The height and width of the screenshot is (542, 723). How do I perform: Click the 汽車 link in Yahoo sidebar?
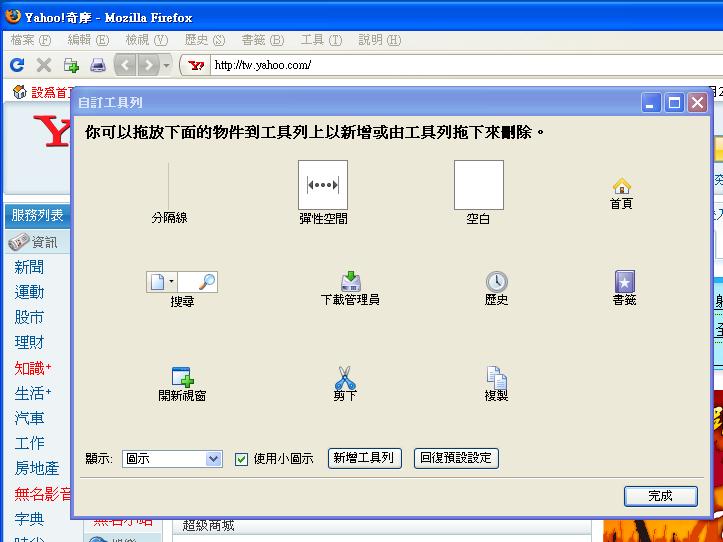point(29,418)
